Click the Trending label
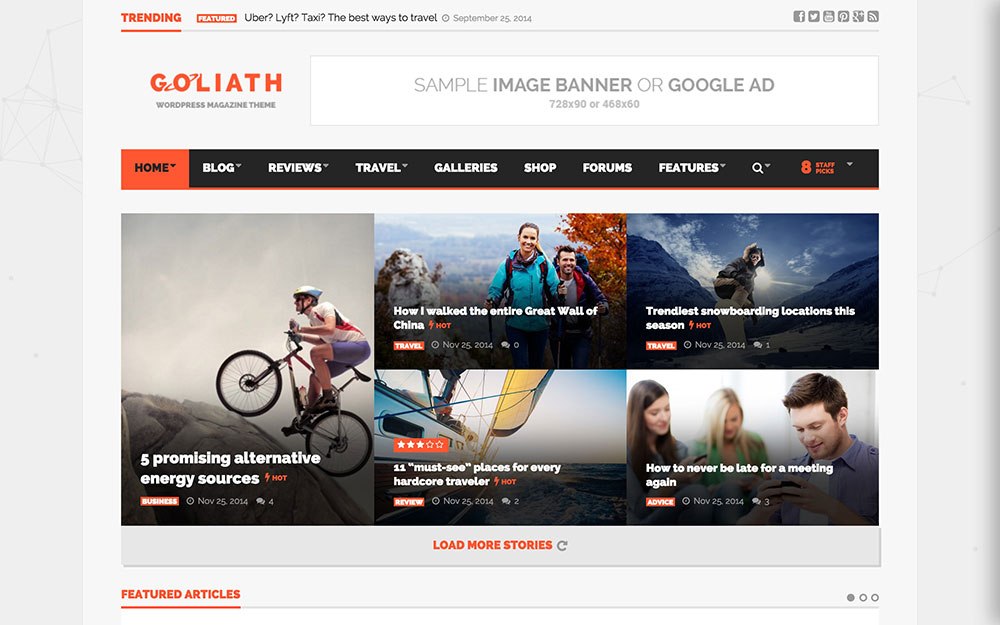1000x625 pixels. pos(151,18)
